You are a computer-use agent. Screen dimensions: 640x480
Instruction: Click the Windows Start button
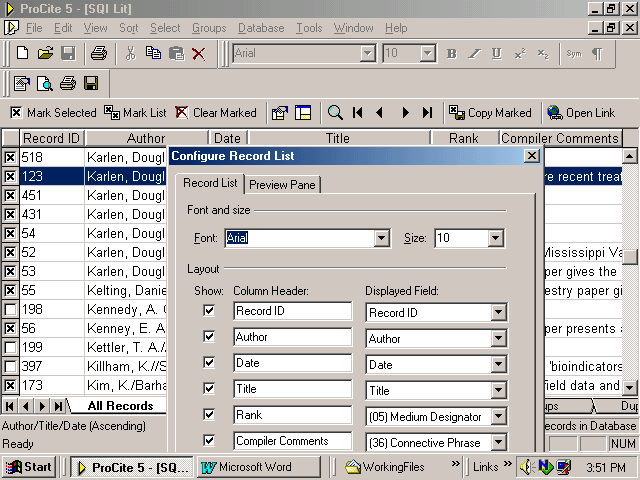coord(29,467)
